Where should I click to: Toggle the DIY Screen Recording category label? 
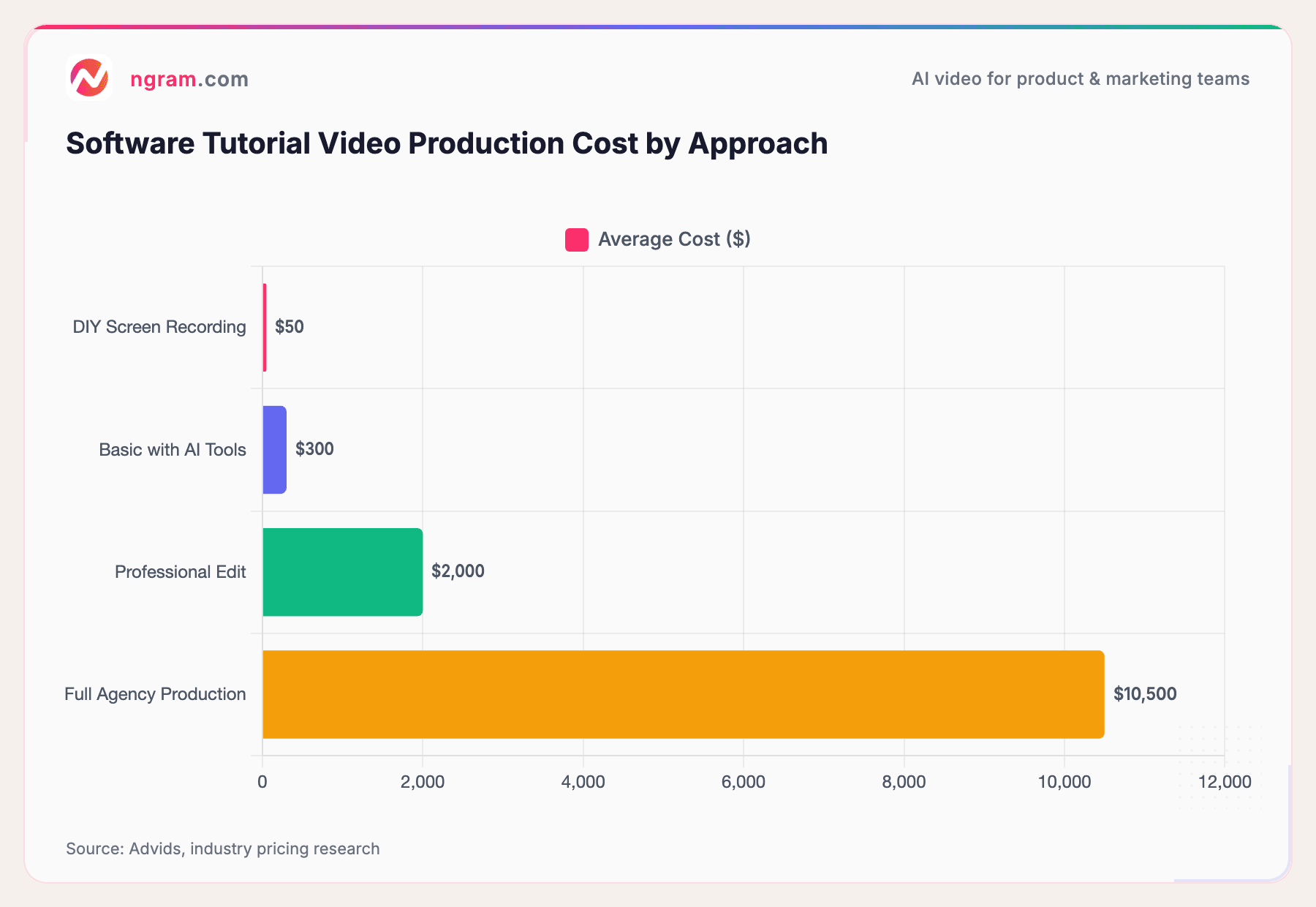tap(159, 326)
